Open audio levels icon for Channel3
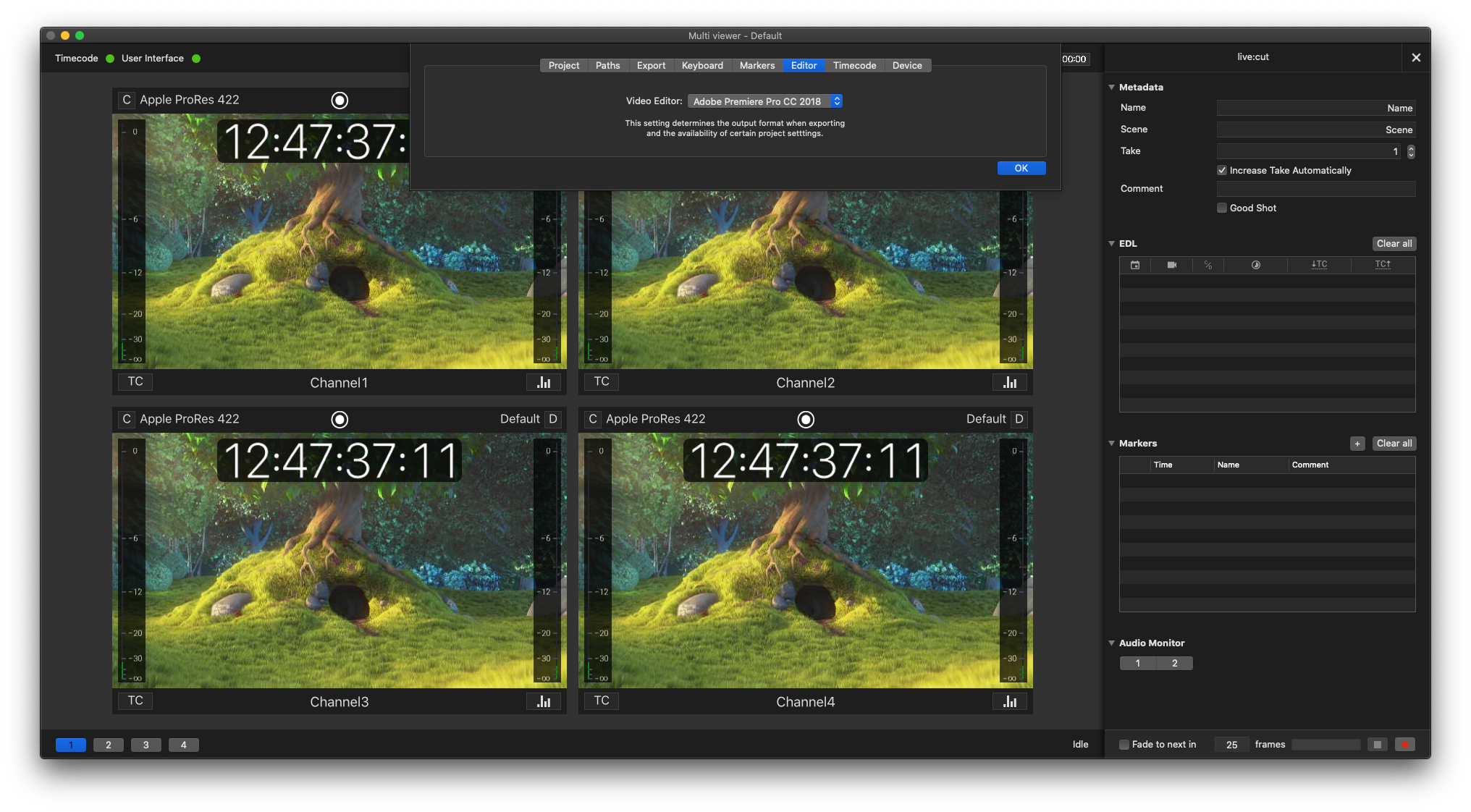 coord(544,701)
